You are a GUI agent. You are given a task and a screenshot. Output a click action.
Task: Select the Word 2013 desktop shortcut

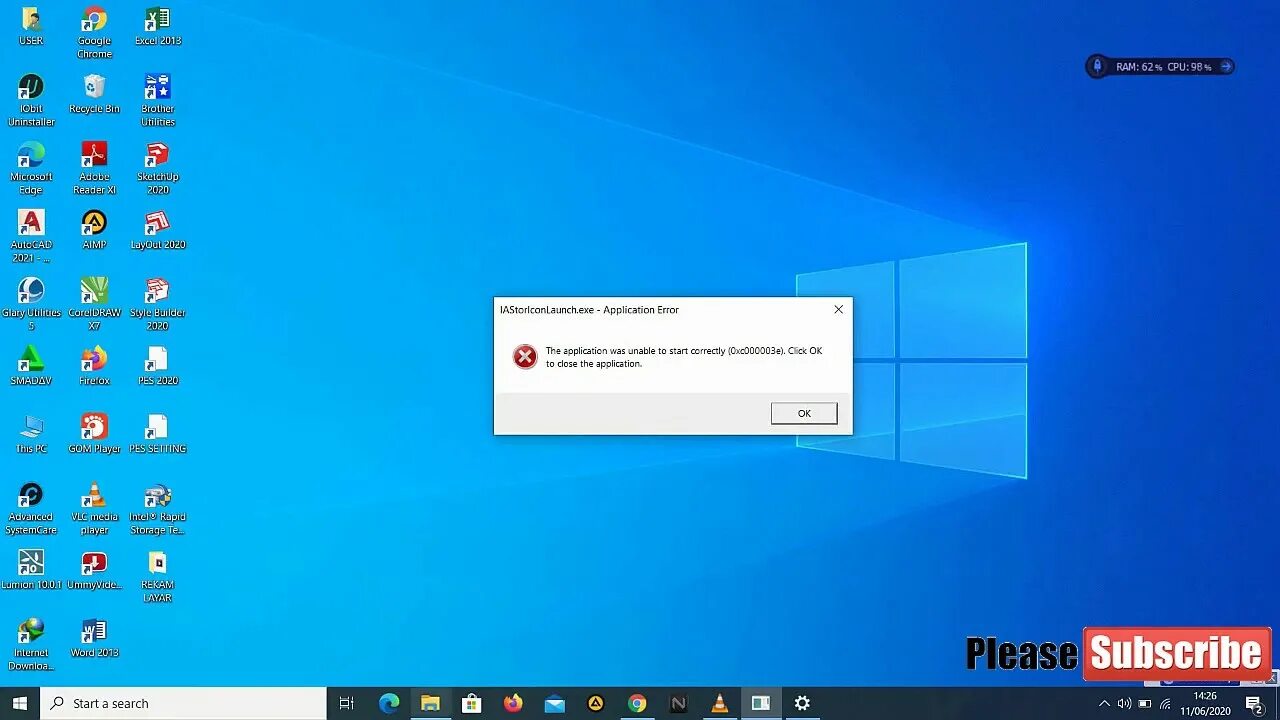pyautogui.click(x=94, y=639)
